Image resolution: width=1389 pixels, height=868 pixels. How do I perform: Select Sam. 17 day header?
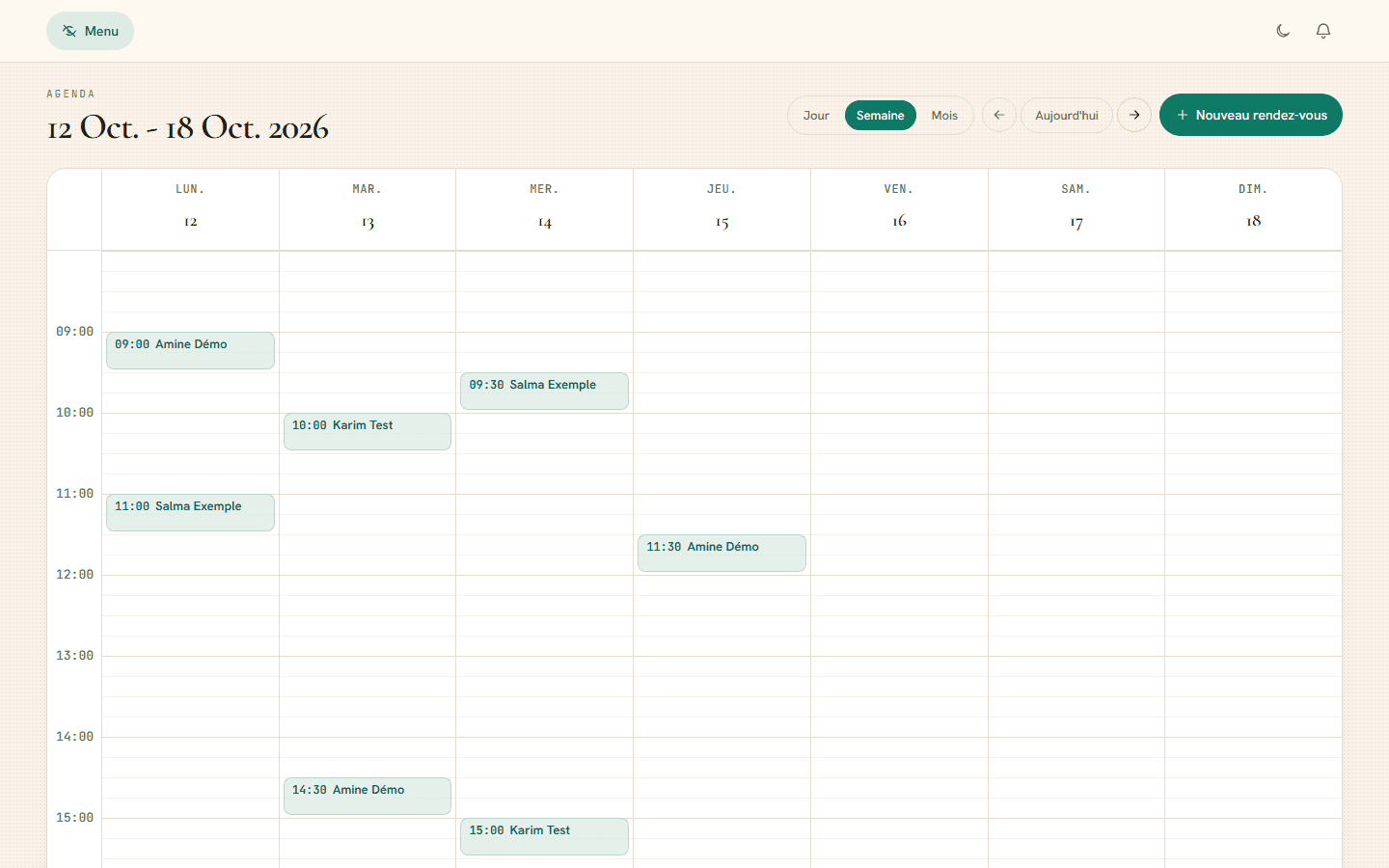[1076, 209]
